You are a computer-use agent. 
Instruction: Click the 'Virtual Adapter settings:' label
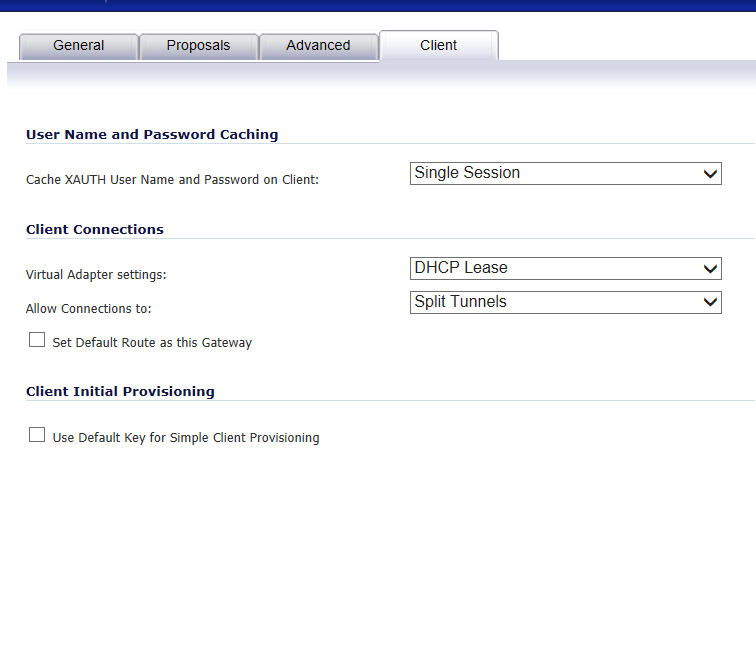(x=96, y=275)
